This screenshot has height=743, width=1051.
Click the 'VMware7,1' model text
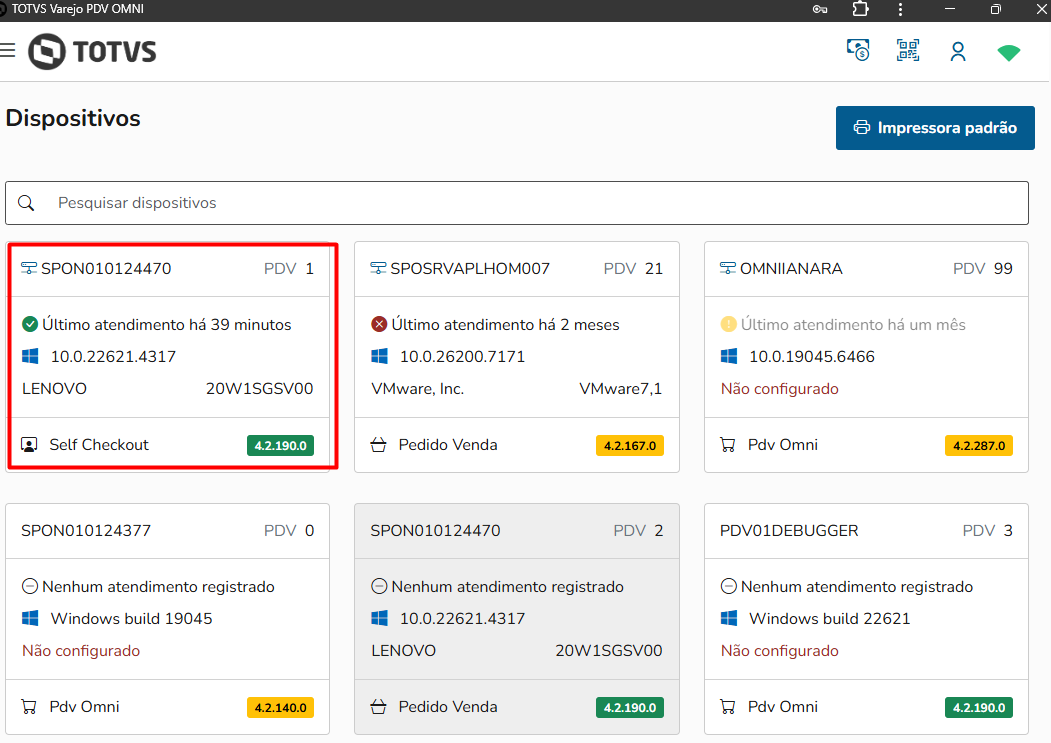click(621, 389)
